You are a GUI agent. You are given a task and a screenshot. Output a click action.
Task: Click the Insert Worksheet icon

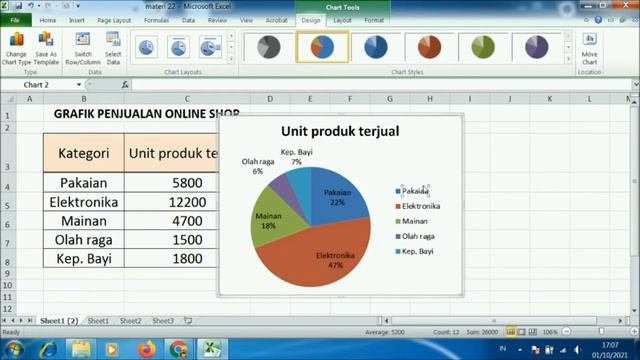tap(188, 321)
